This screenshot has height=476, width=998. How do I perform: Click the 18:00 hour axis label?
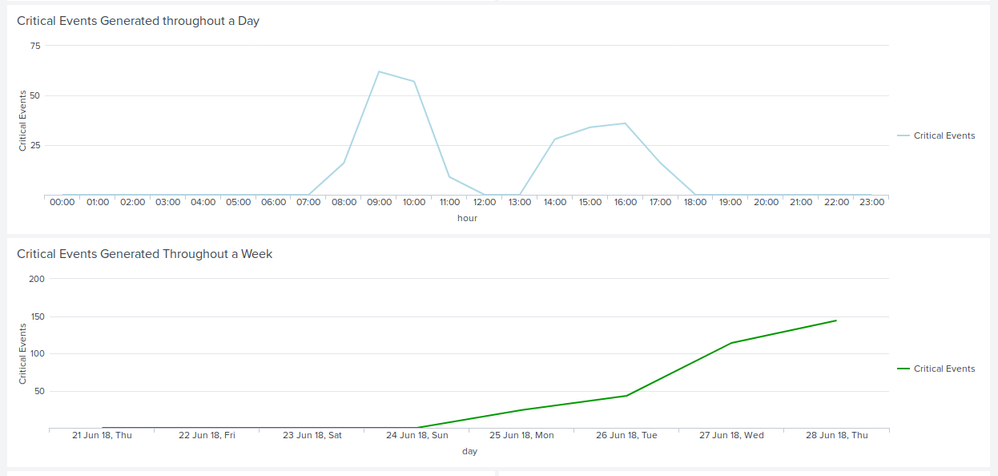[x=696, y=202]
